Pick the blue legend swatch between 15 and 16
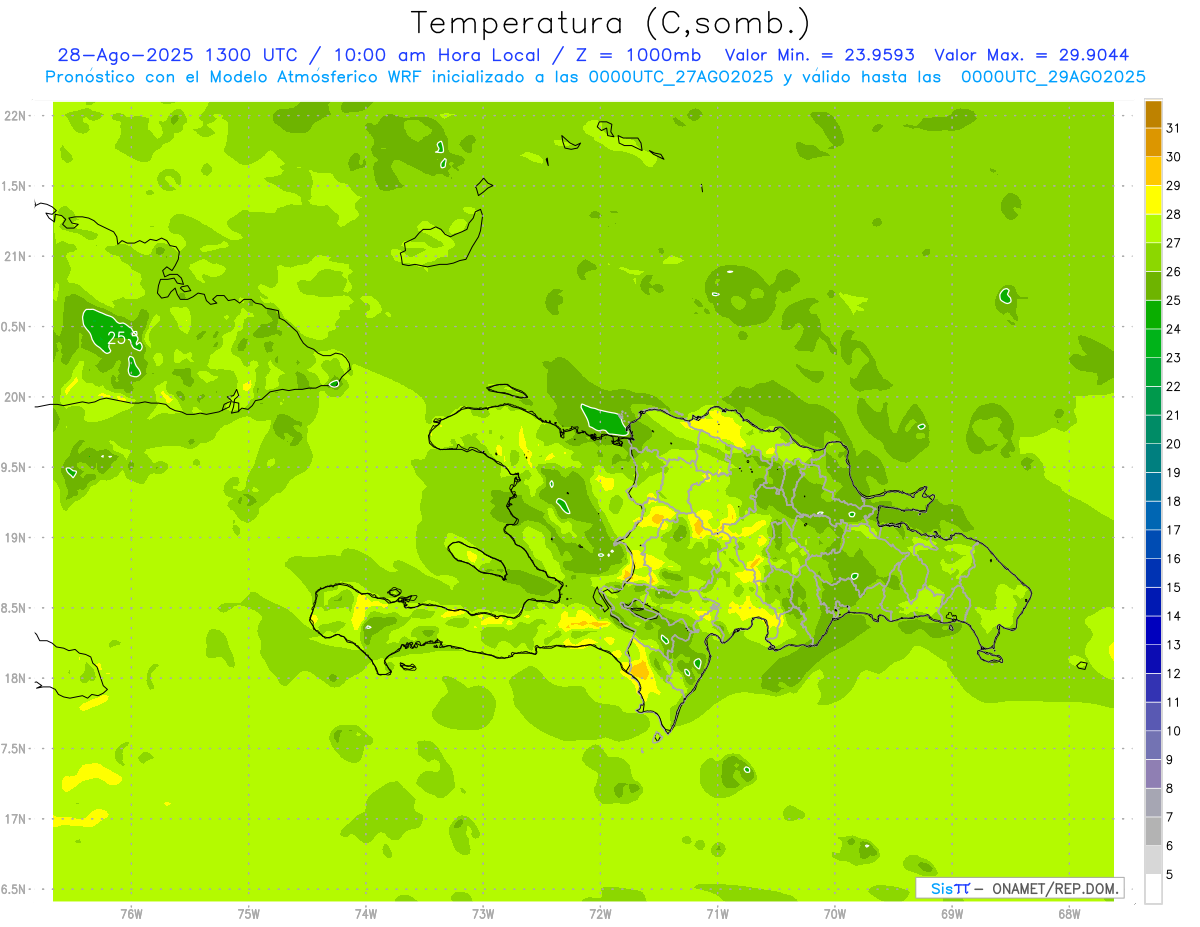The width and height of the screenshot is (1200, 927). (1153, 573)
